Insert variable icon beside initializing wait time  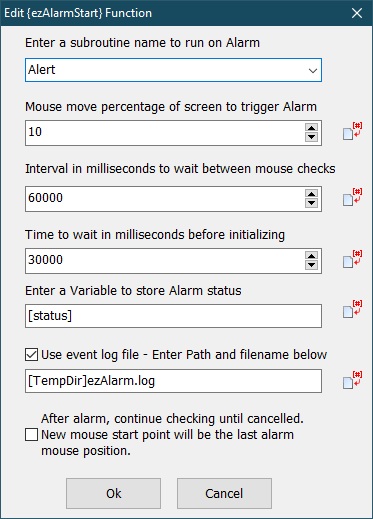352,259
